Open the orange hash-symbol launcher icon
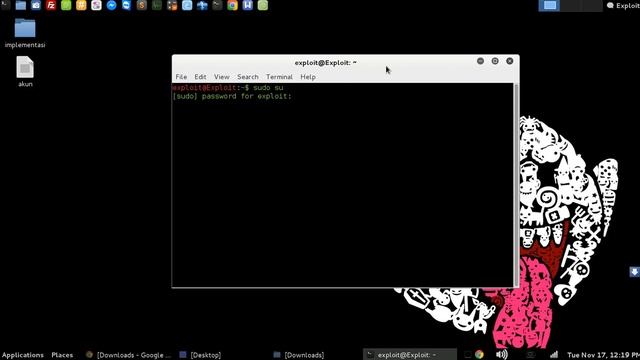The image size is (640, 360). 81,5
